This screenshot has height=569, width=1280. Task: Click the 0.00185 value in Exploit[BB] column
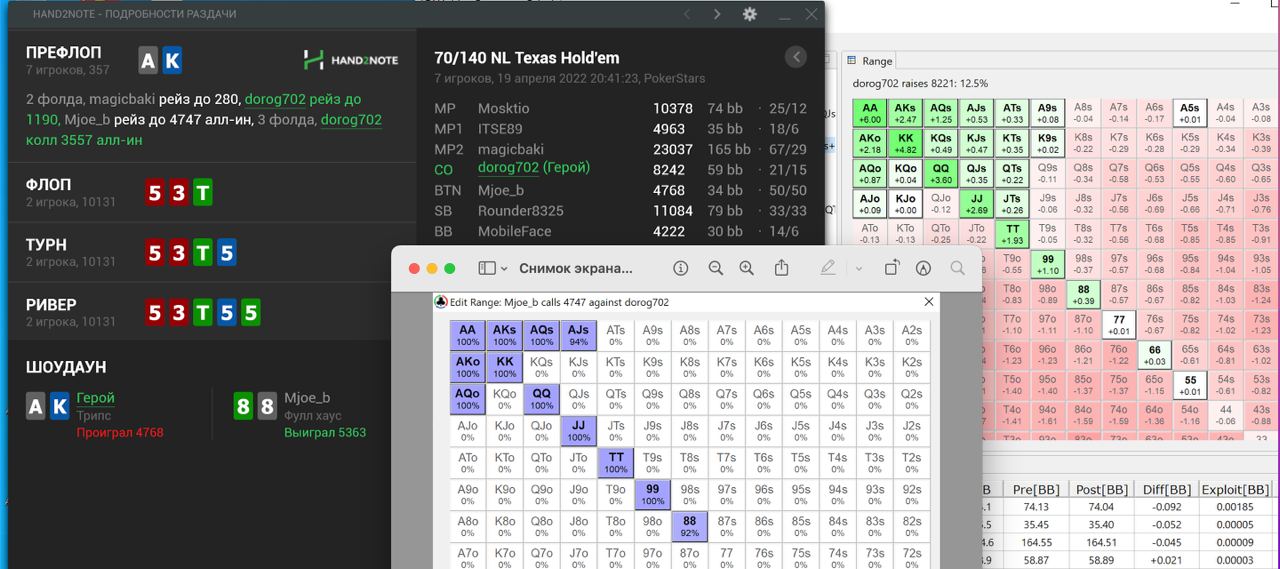click(x=1235, y=507)
